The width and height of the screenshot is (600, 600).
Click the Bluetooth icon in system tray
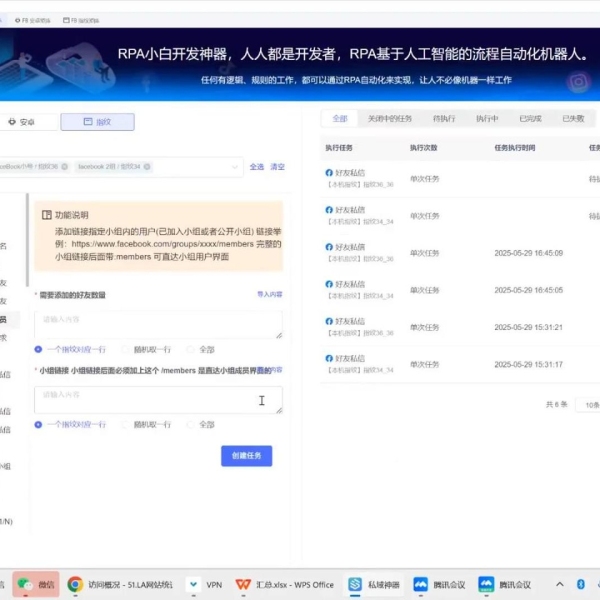tap(581, 584)
